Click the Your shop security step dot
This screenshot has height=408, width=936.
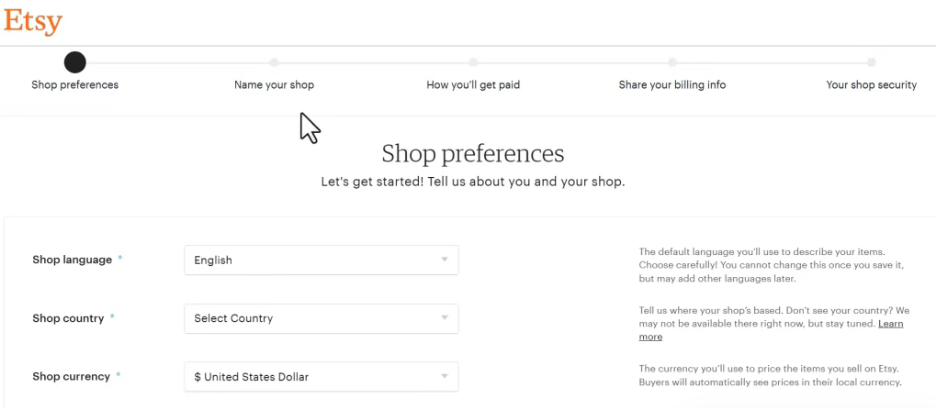871,62
